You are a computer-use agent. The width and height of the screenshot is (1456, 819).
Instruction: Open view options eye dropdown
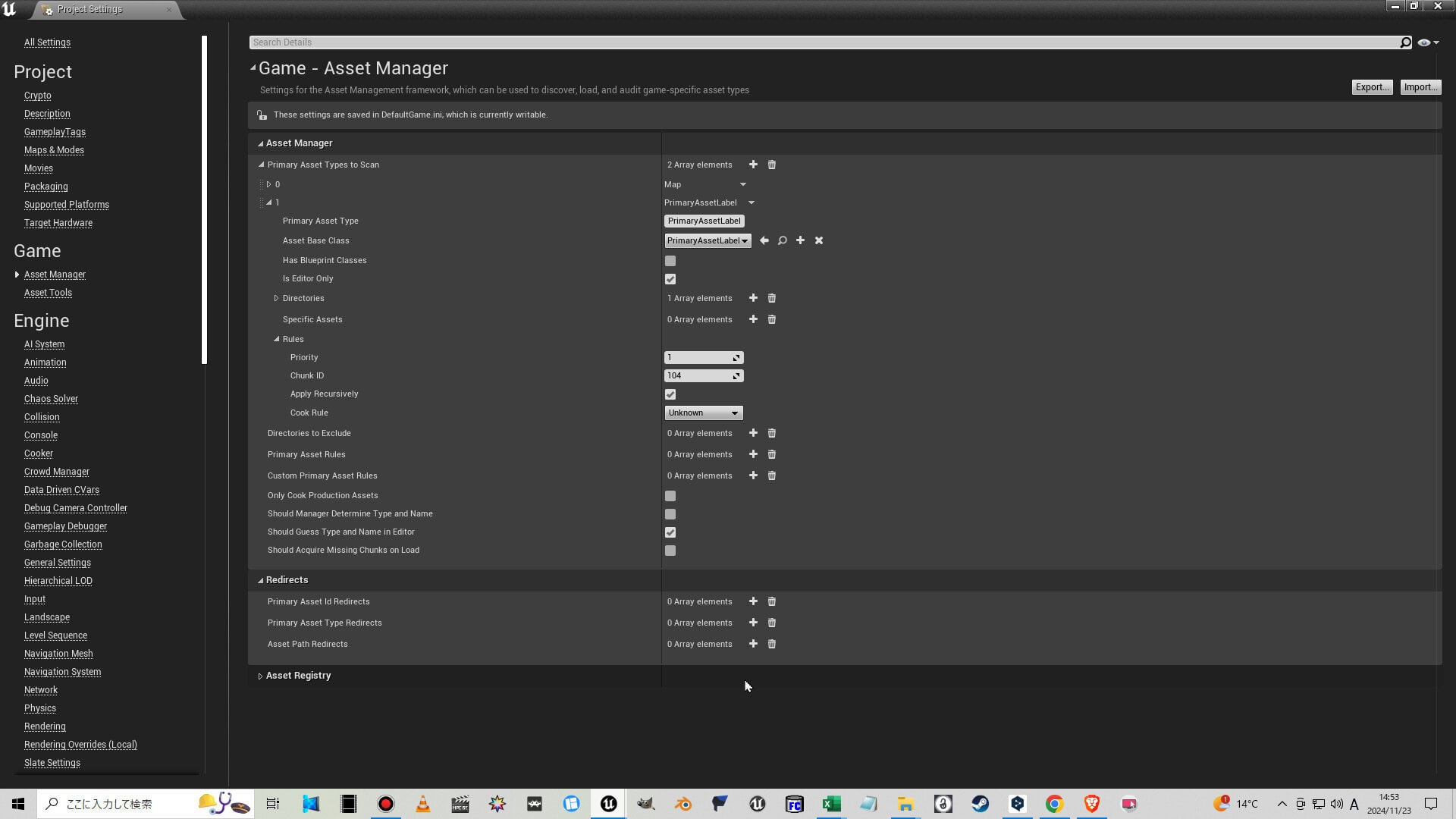pos(1428,42)
